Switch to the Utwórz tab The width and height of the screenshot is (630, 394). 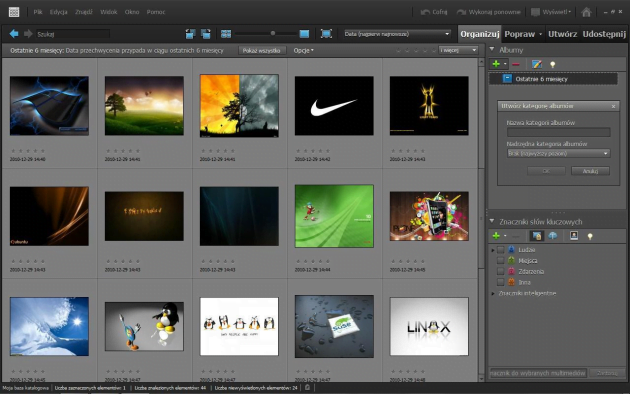coord(562,34)
